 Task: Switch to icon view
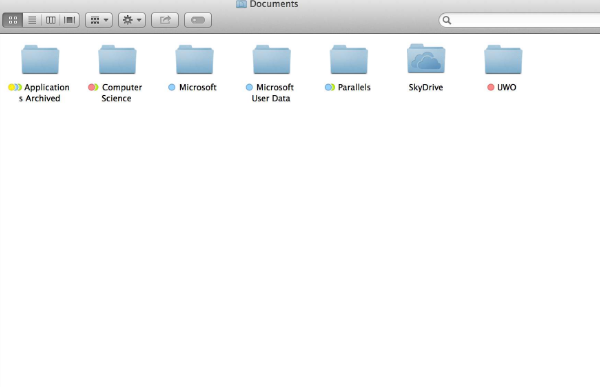[x=13, y=20]
